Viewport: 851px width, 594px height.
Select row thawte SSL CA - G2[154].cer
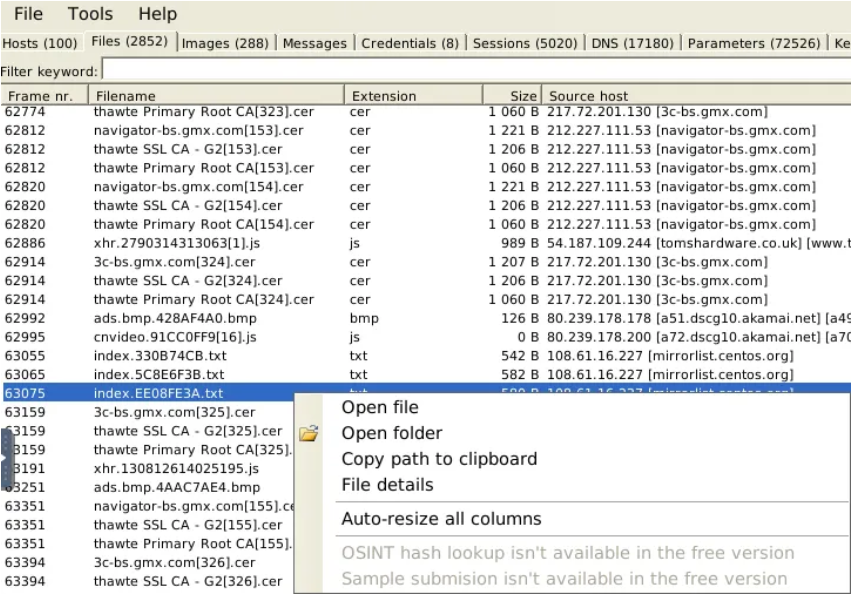(426, 206)
